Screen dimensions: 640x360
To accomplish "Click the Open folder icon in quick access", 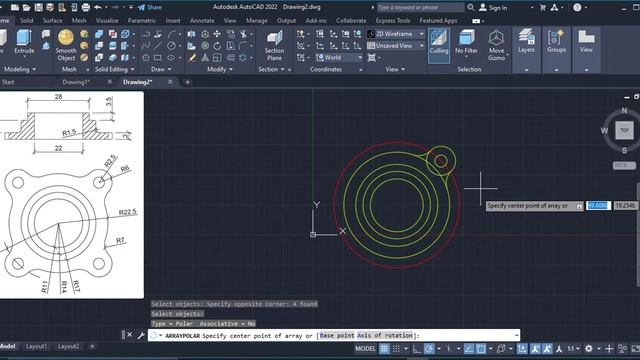I will coord(27,7).
